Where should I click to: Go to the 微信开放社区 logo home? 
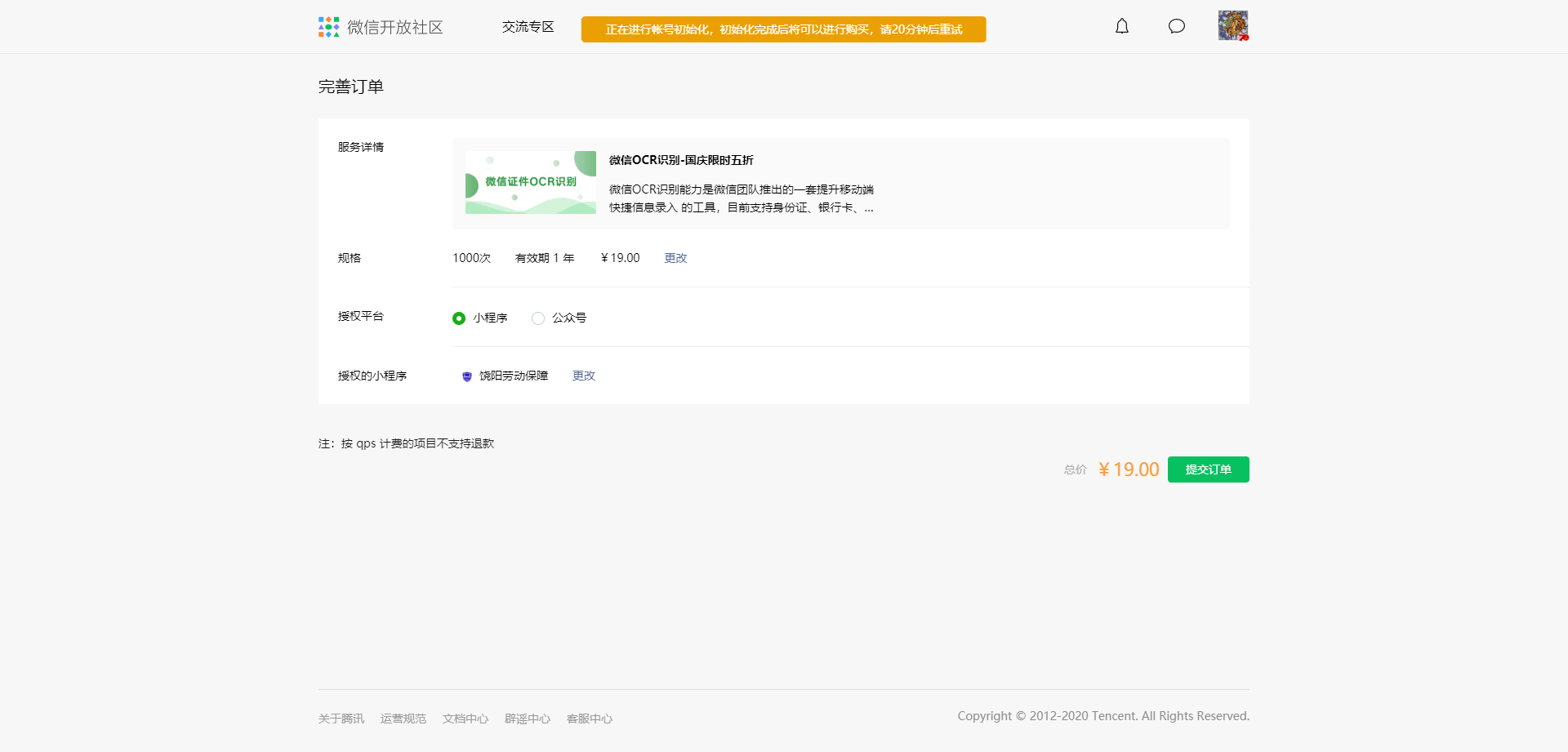pyautogui.click(x=381, y=27)
